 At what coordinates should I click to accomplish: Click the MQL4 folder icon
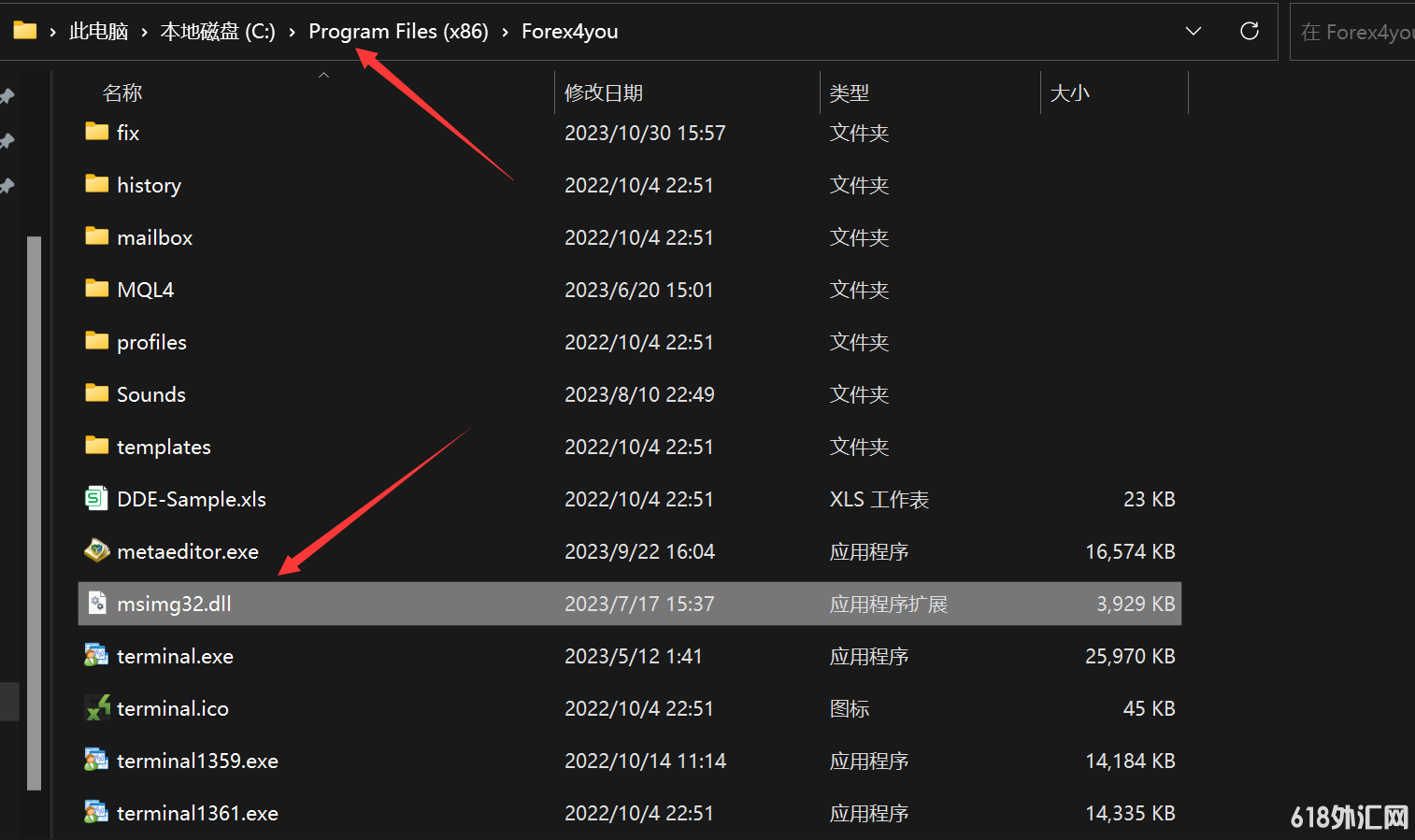click(96, 289)
